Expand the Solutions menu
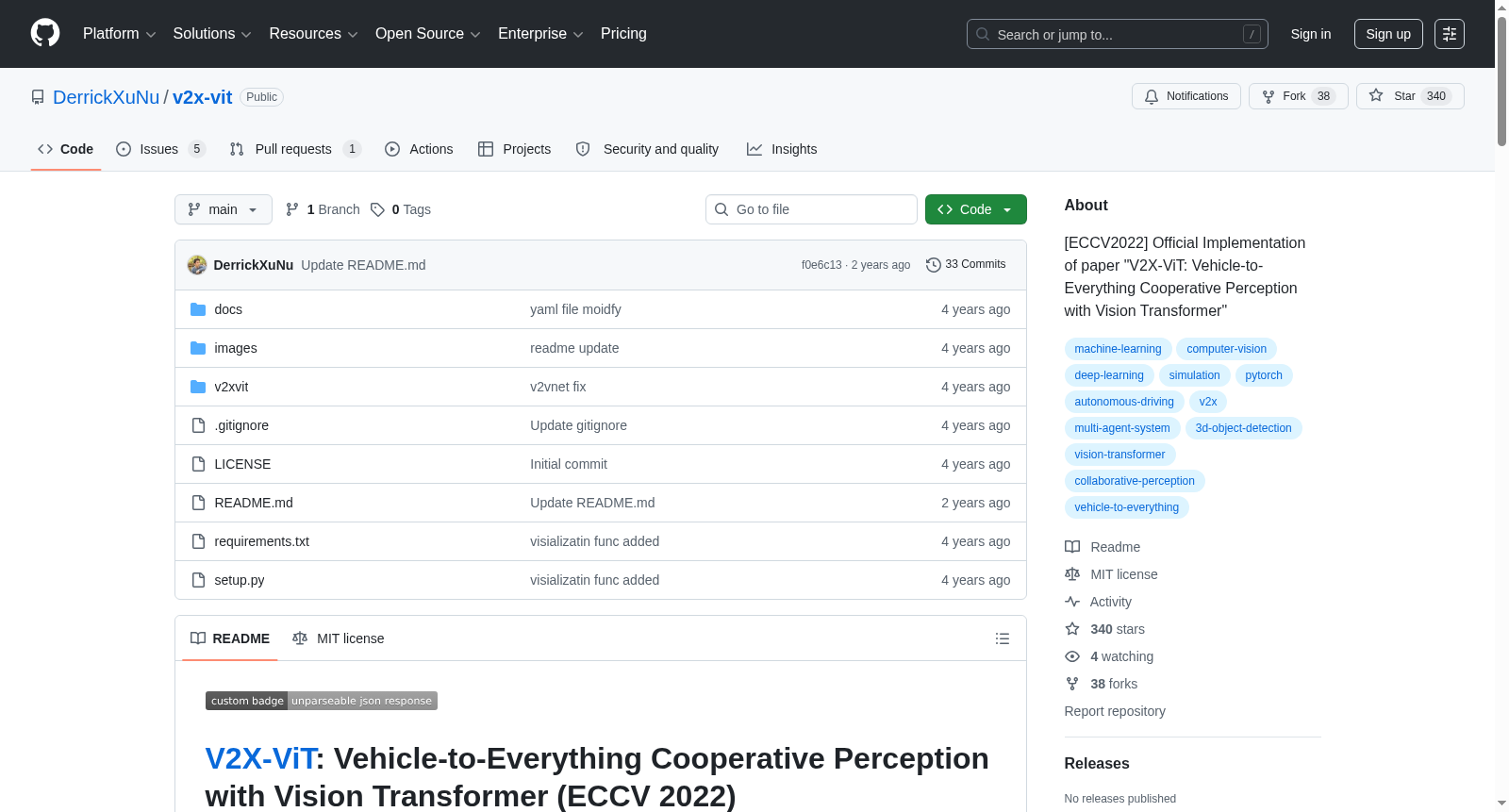The height and width of the screenshot is (812, 1509). (x=212, y=34)
